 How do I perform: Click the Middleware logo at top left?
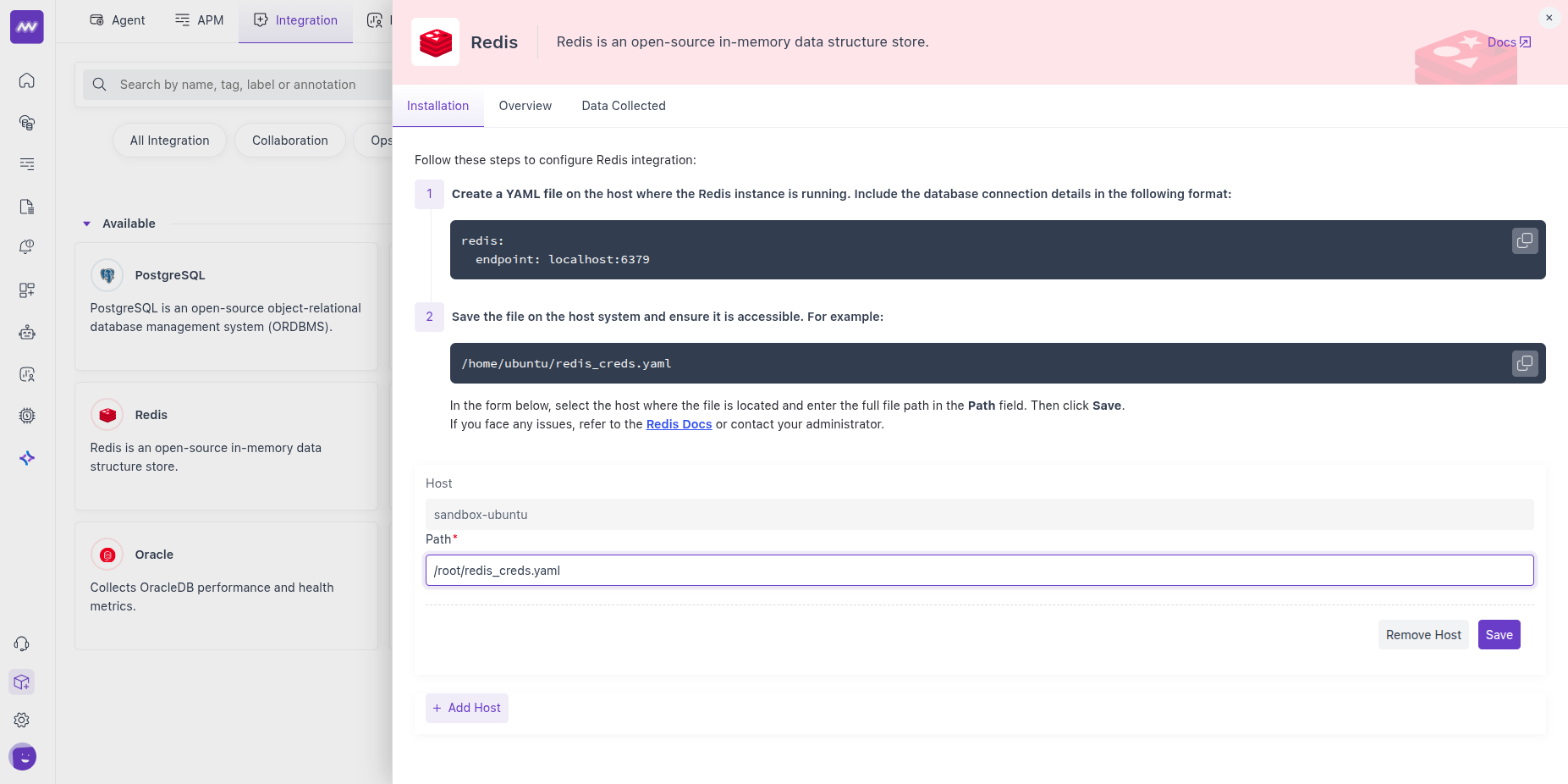pos(26,26)
